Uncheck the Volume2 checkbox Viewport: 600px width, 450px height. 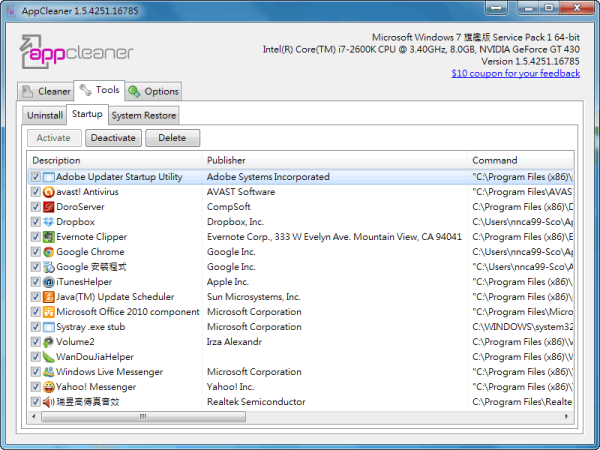pyautogui.click(x=36, y=342)
